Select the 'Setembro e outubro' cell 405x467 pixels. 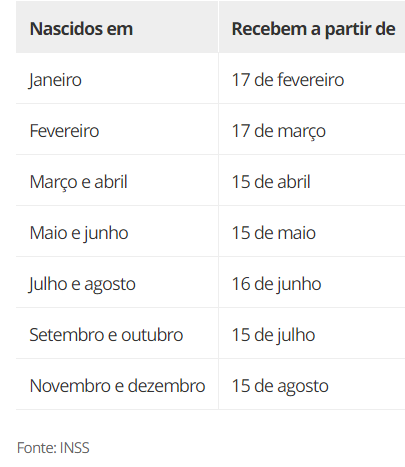(x=117, y=333)
